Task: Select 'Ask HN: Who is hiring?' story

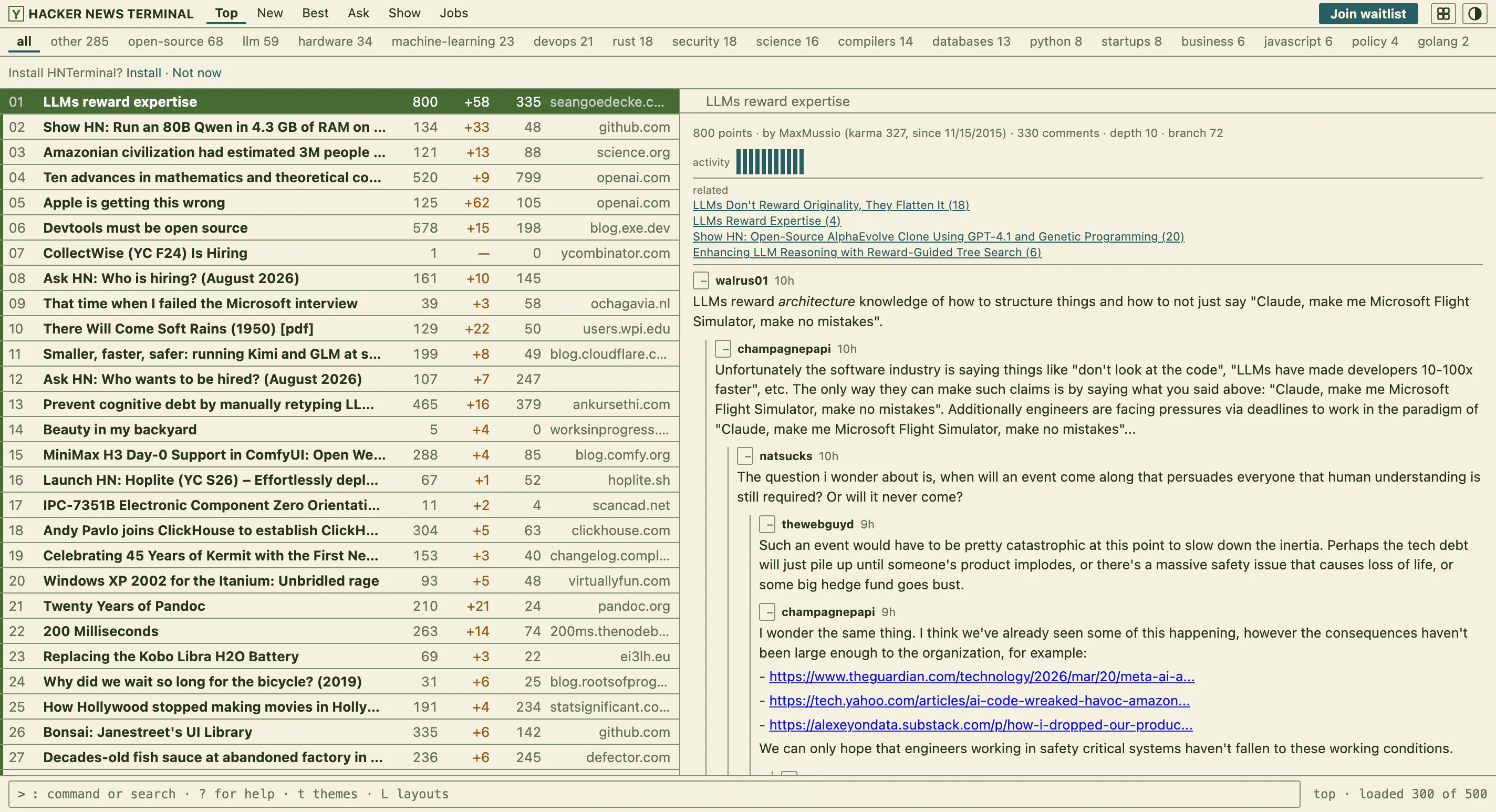Action: tap(341, 278)
